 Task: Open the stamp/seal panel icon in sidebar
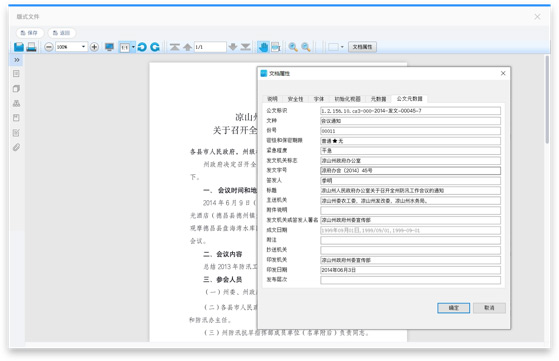point(16,103)
